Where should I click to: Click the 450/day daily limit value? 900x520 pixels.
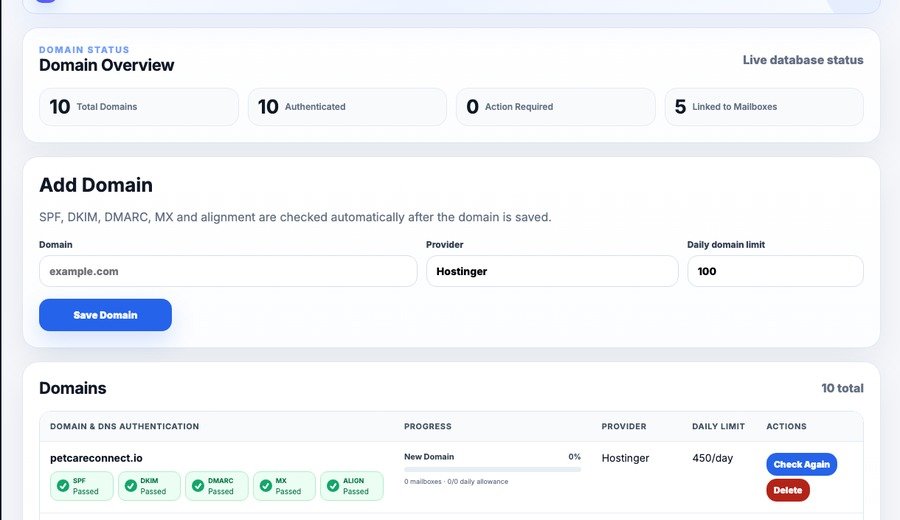pyautogui.click(x=712, y=458)
